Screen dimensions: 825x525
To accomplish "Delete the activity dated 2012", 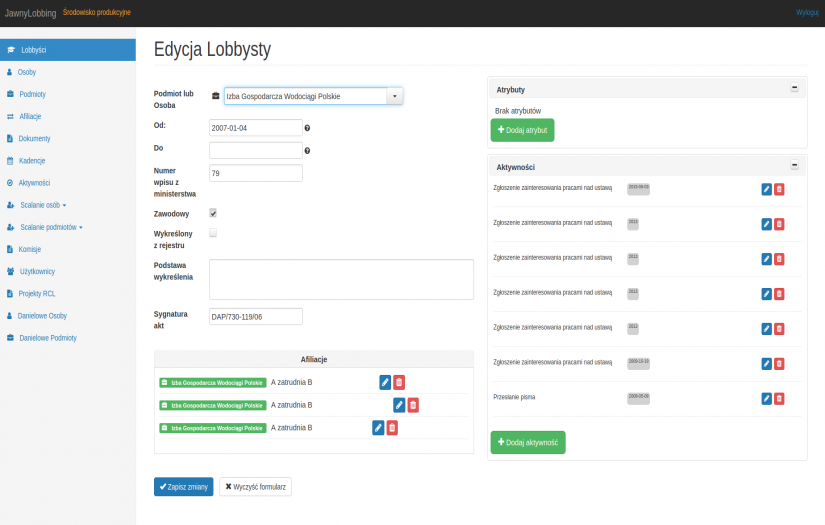I will pyautogui.click(x=779, y=329).
